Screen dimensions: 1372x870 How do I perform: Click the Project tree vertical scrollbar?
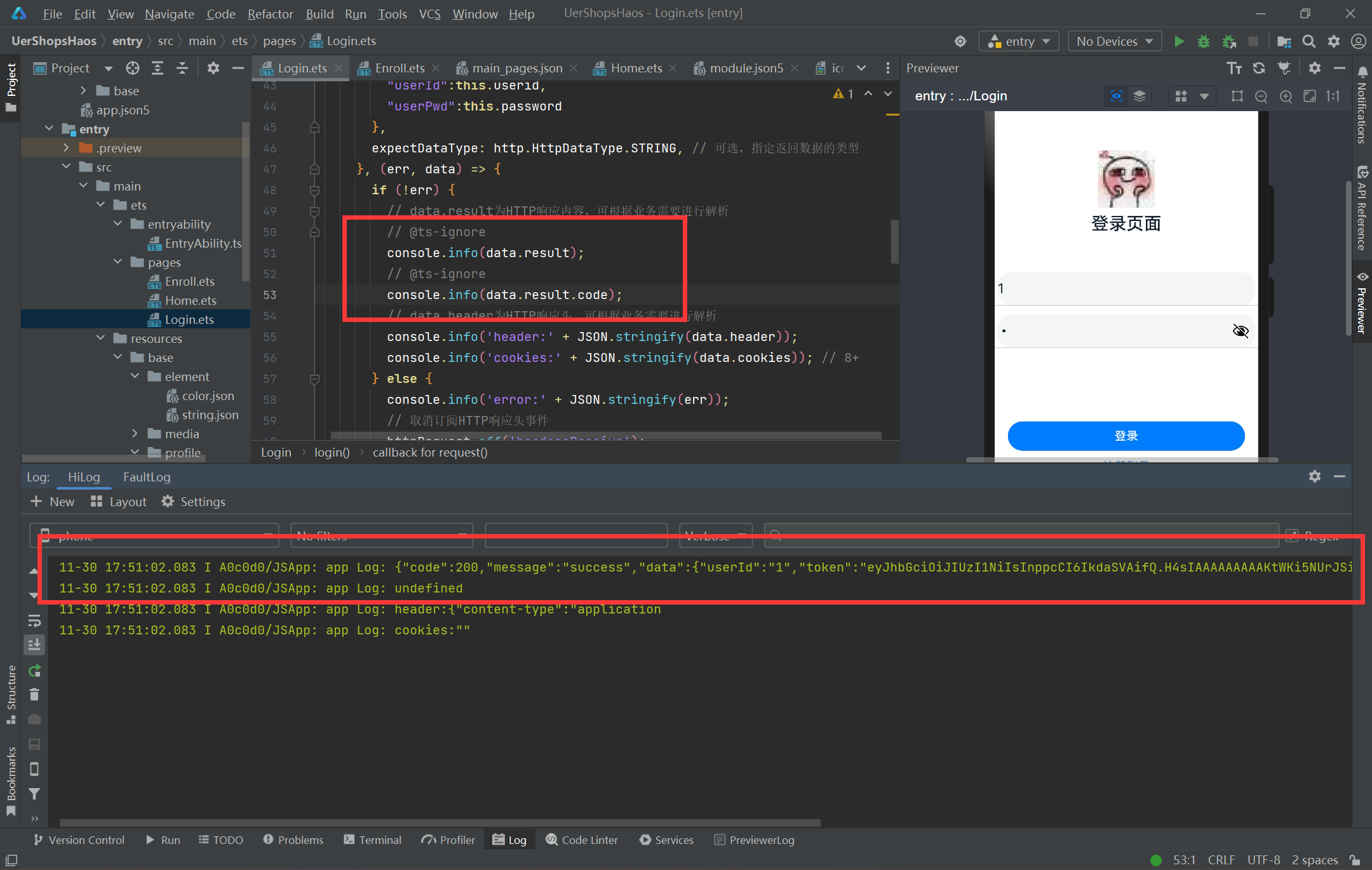[245, 201]
